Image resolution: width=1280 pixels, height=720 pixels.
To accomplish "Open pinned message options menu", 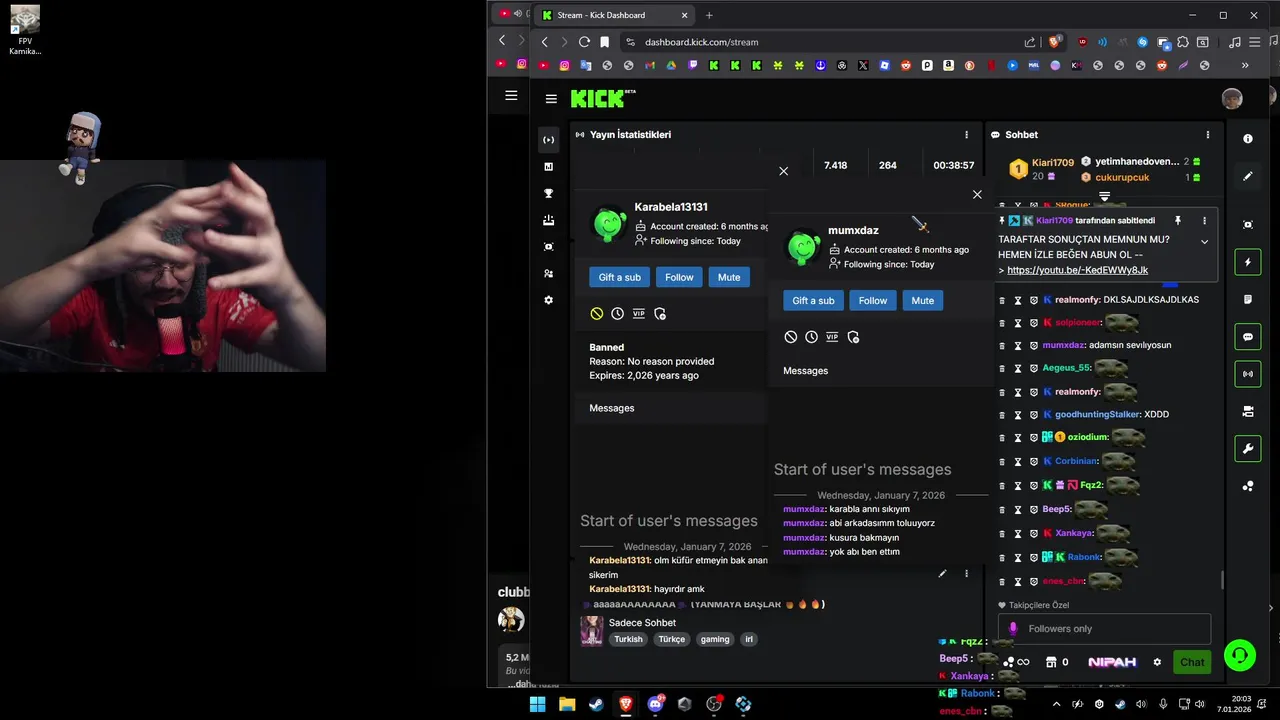I will pos(1204,220).
